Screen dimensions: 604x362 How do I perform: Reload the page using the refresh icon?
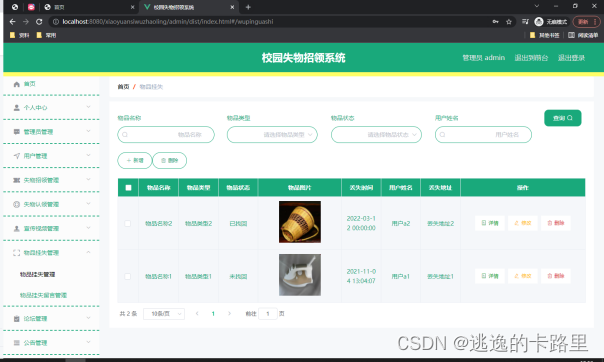pyautogui.click(x=39, y=22)
